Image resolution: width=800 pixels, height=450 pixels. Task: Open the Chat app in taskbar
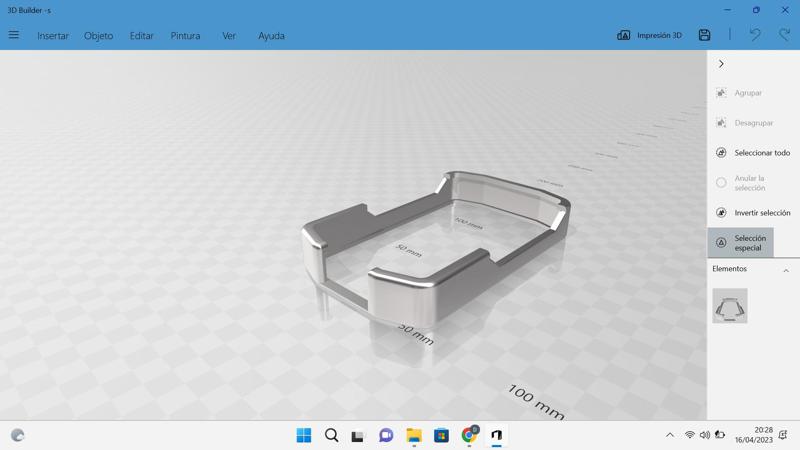tap(386, 435)
